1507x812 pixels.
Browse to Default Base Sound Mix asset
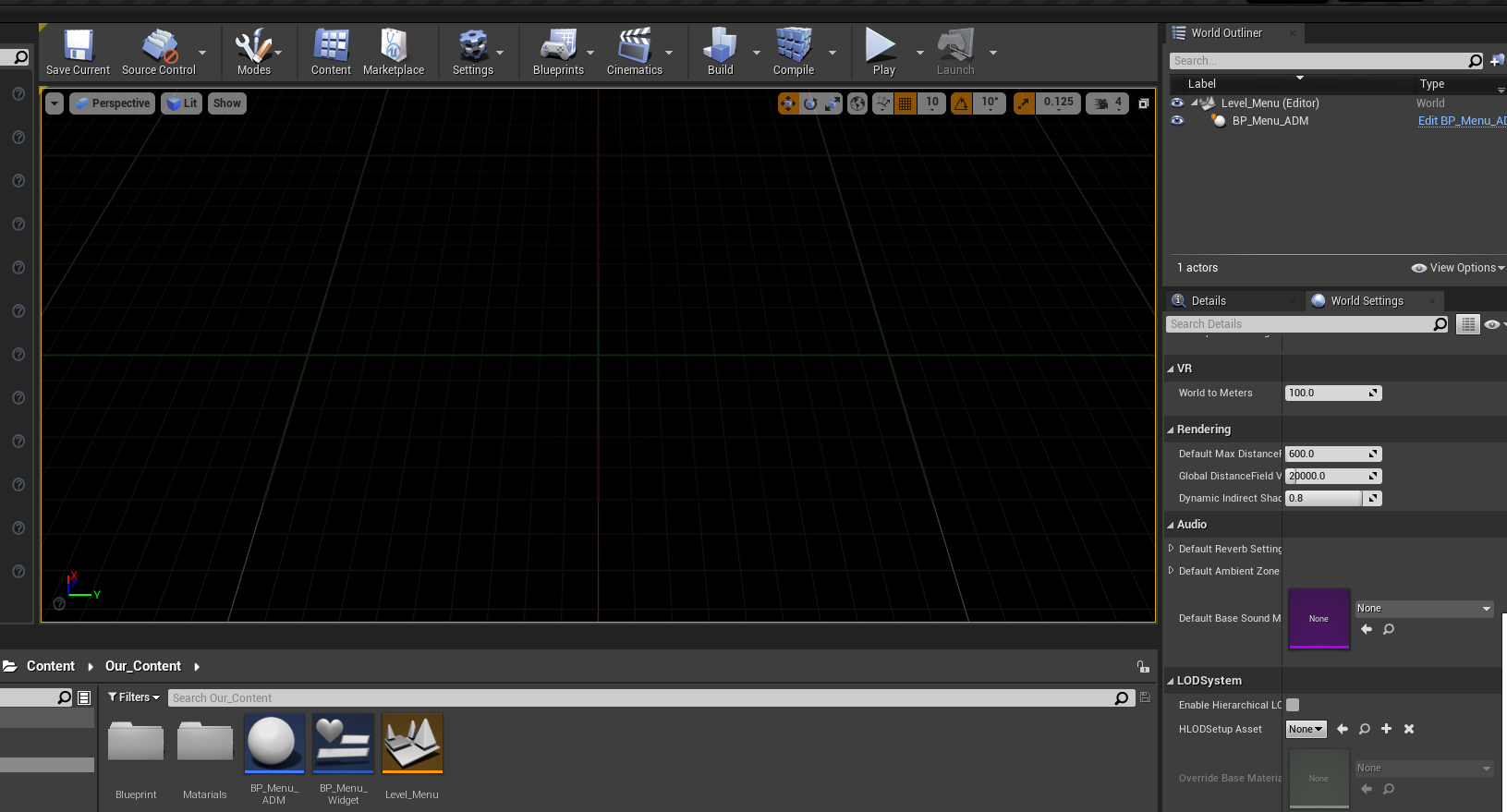click(1389, 629)
